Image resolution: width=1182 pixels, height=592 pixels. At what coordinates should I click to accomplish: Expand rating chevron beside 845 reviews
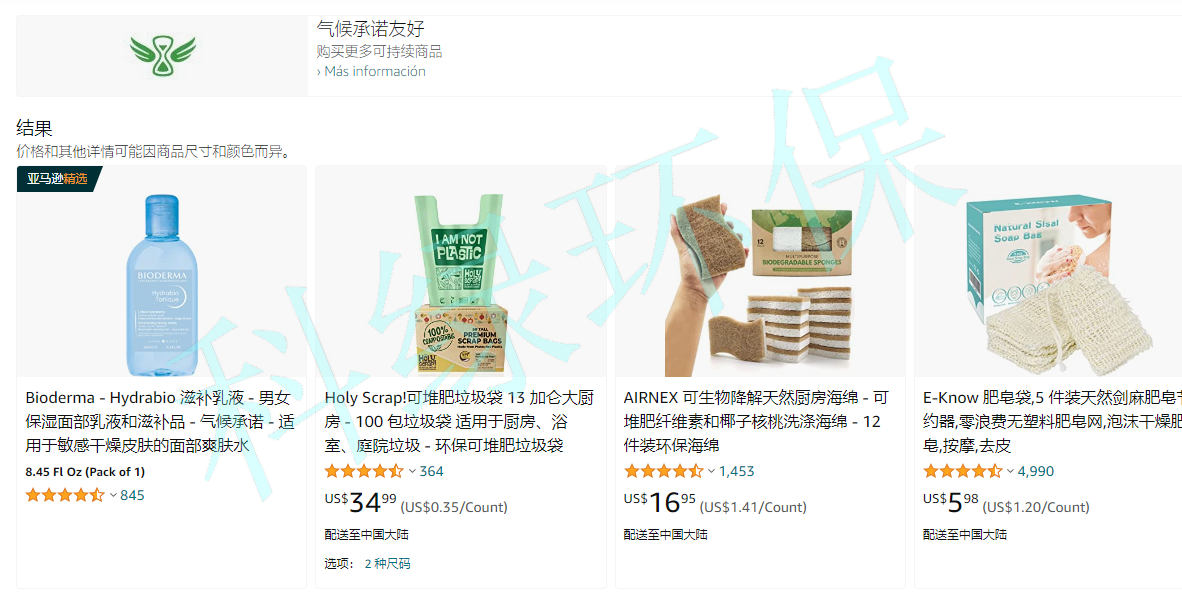click(113, 495)
